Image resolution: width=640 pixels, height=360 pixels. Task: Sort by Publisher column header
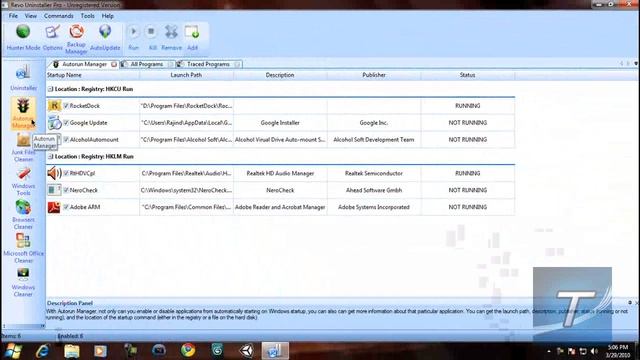point(374,75)
